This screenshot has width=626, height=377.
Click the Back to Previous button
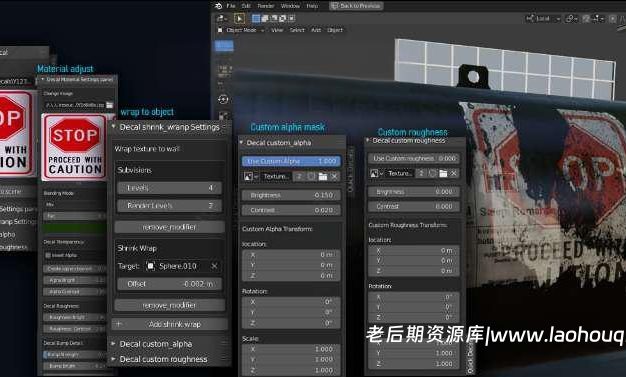pyautogui.click(x=356, y=6)
